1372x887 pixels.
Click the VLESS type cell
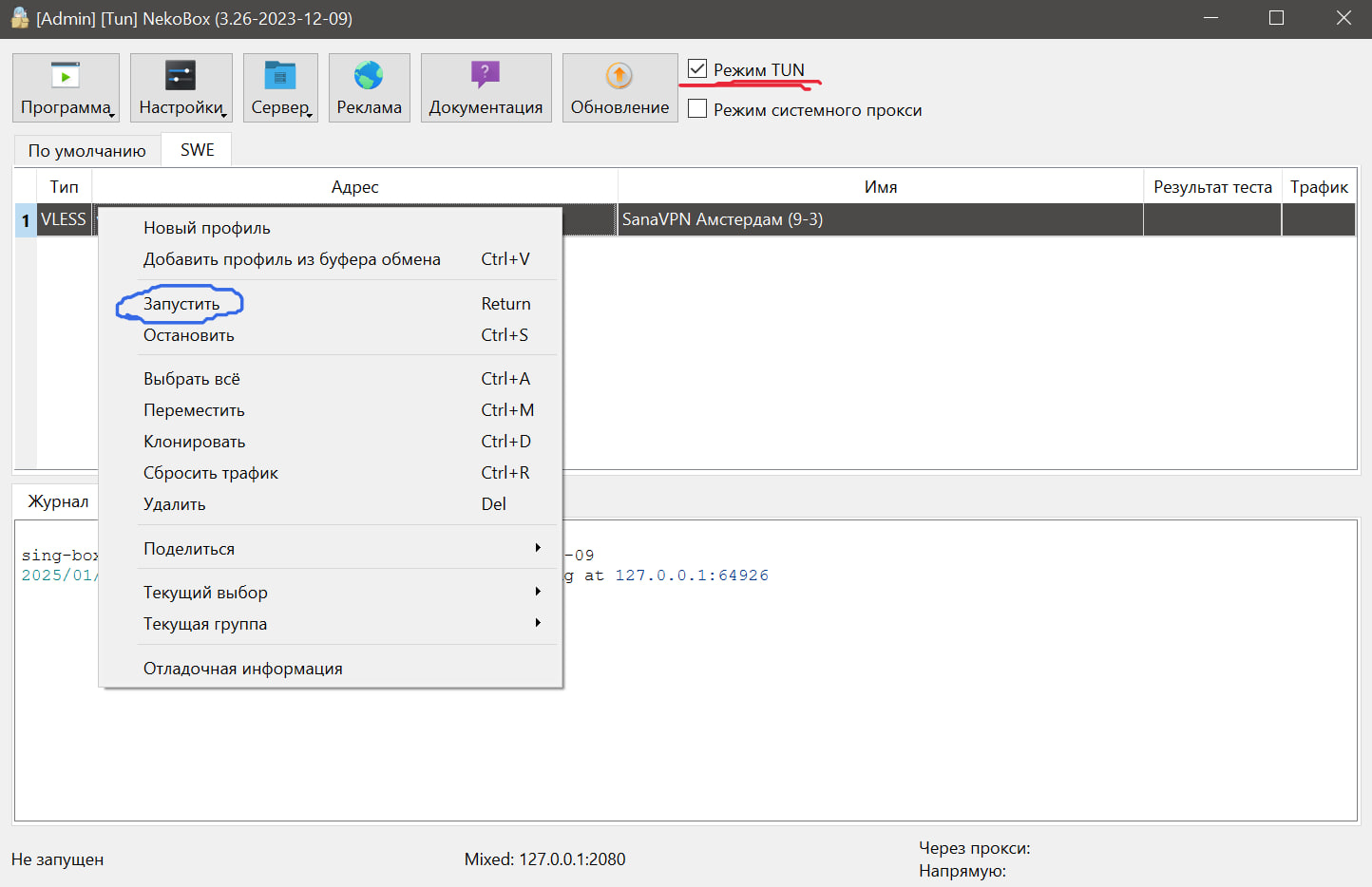point(64,219)
